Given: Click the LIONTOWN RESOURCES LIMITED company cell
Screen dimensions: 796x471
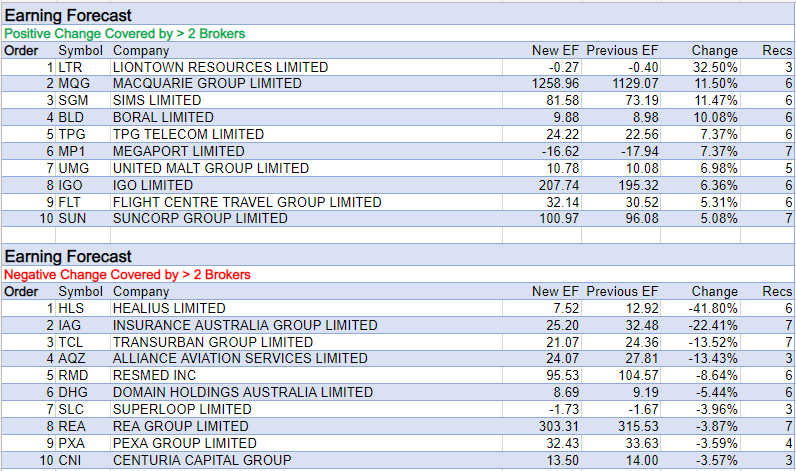Looking at the screenshot, I should (220, 67).
